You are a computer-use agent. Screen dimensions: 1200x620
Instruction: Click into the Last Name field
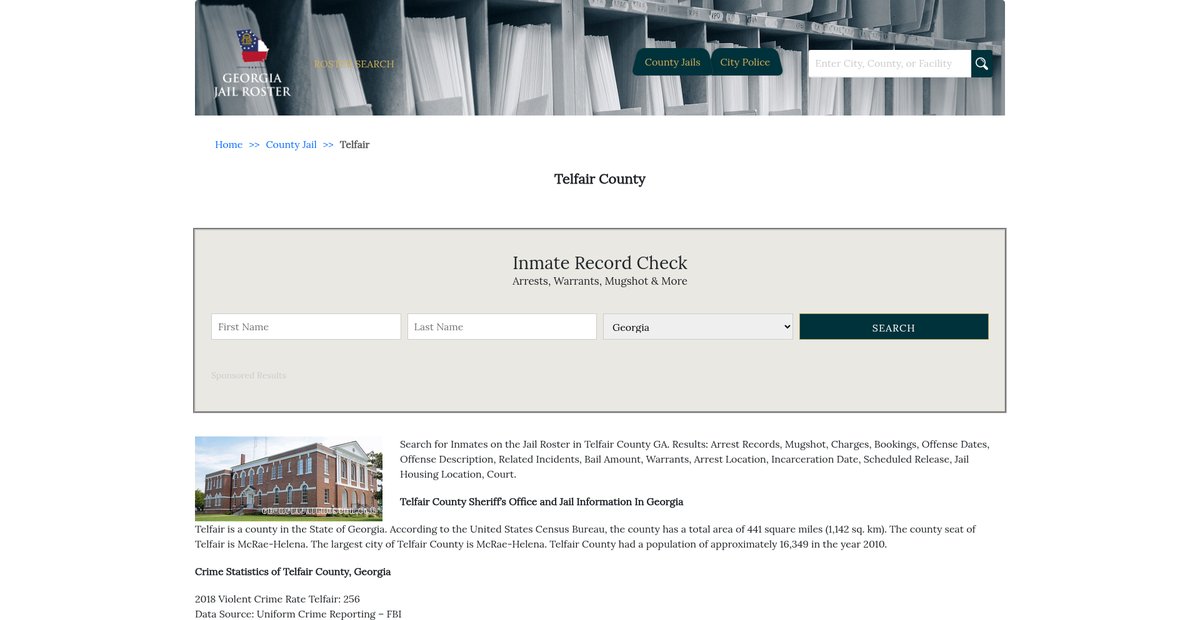502,327
